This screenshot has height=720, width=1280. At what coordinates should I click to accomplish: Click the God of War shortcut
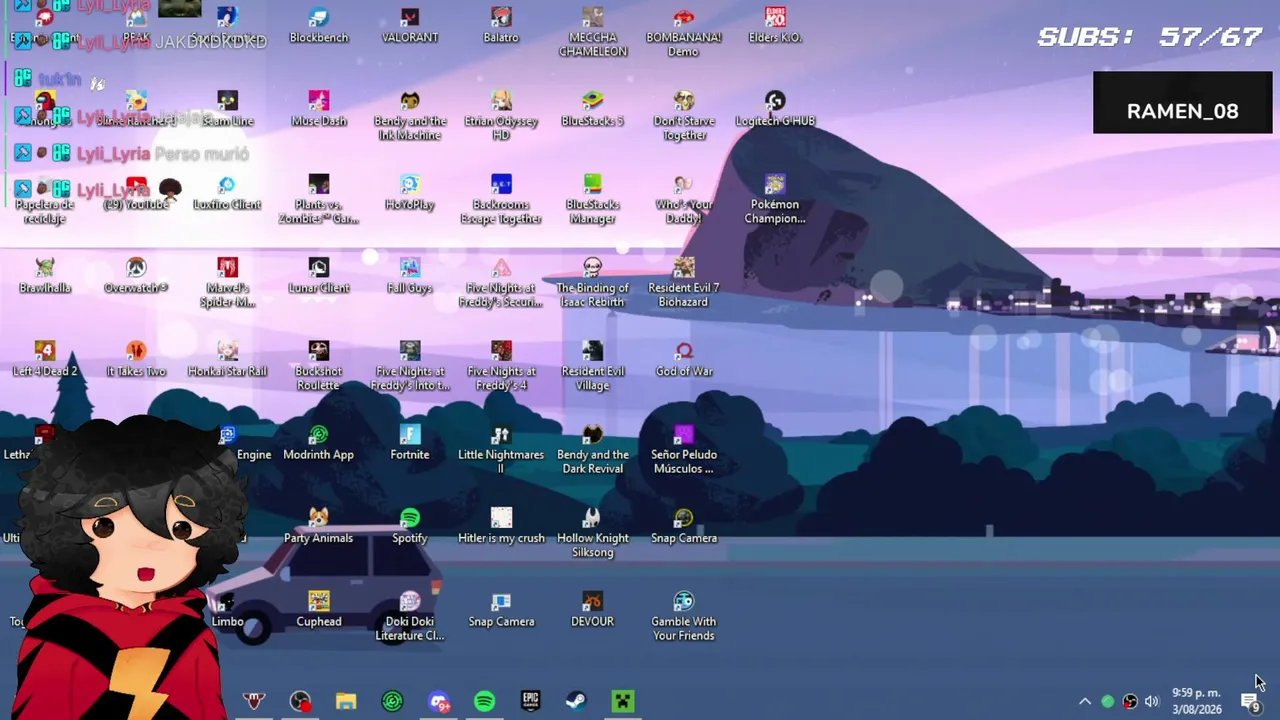pyautogui.click(x=684, y=359)
